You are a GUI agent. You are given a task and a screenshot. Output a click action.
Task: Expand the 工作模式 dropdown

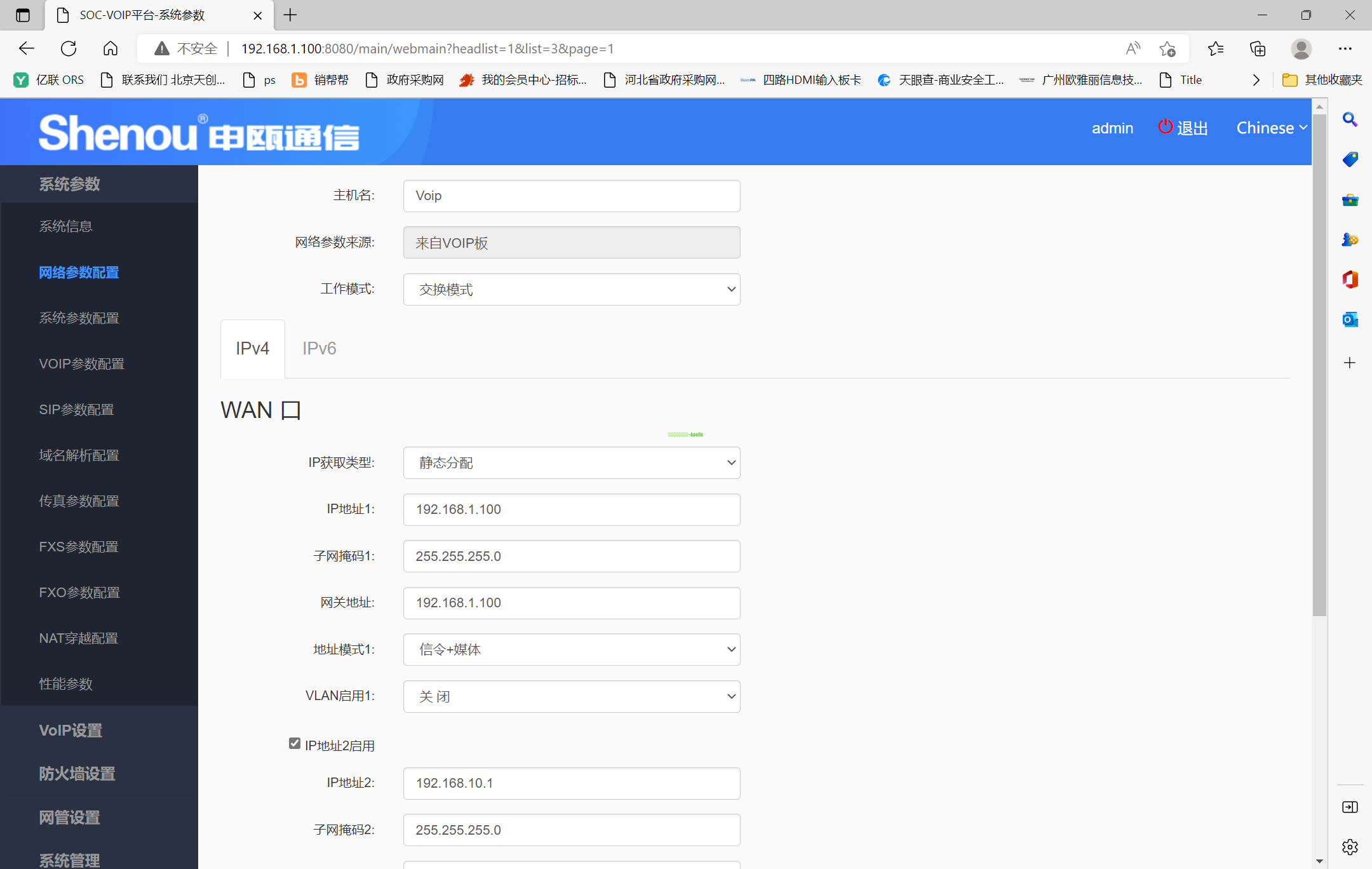(571, 290)
